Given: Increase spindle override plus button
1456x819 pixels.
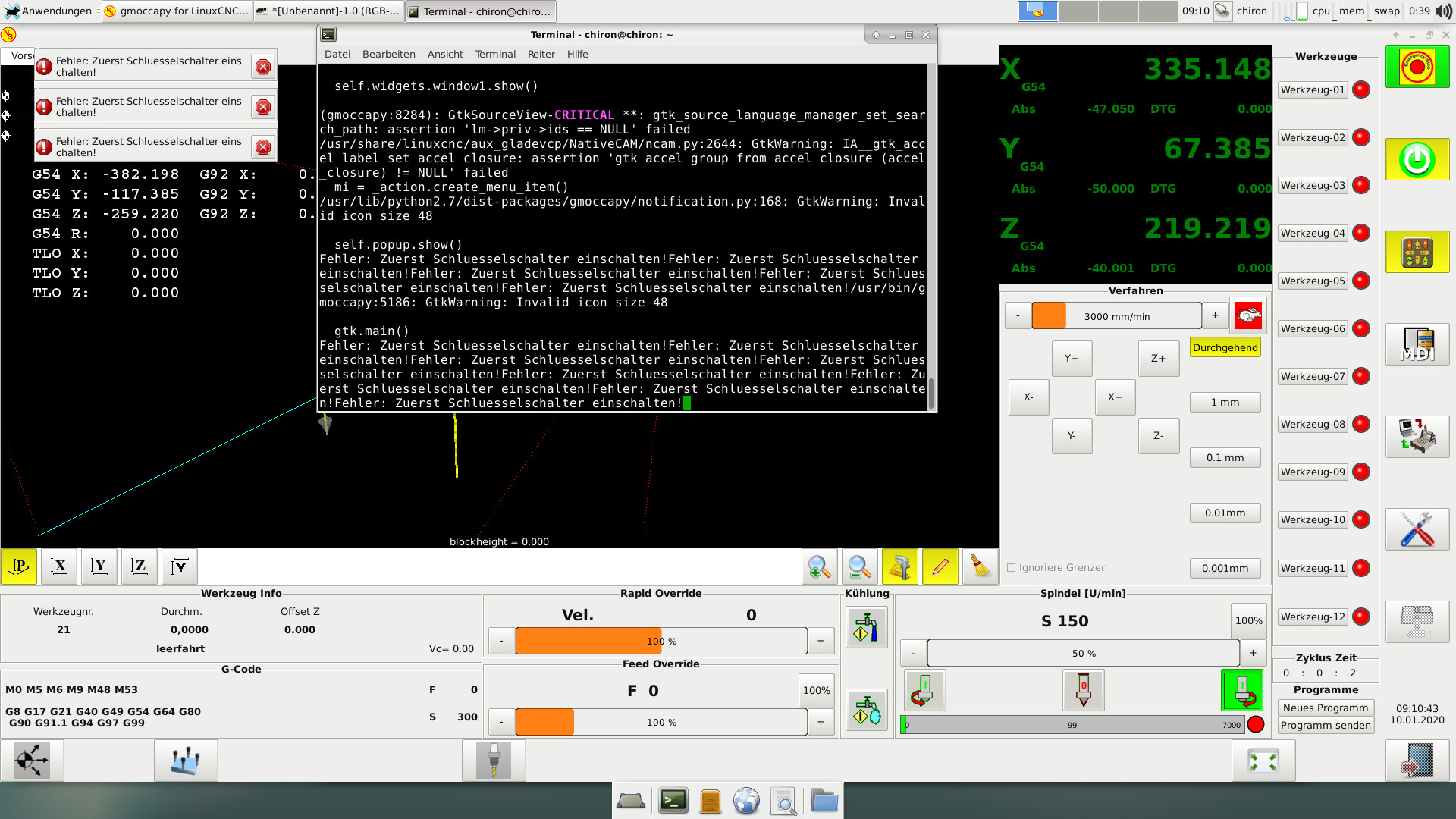Looking at the screenshot, I should tap(1253, 653).
